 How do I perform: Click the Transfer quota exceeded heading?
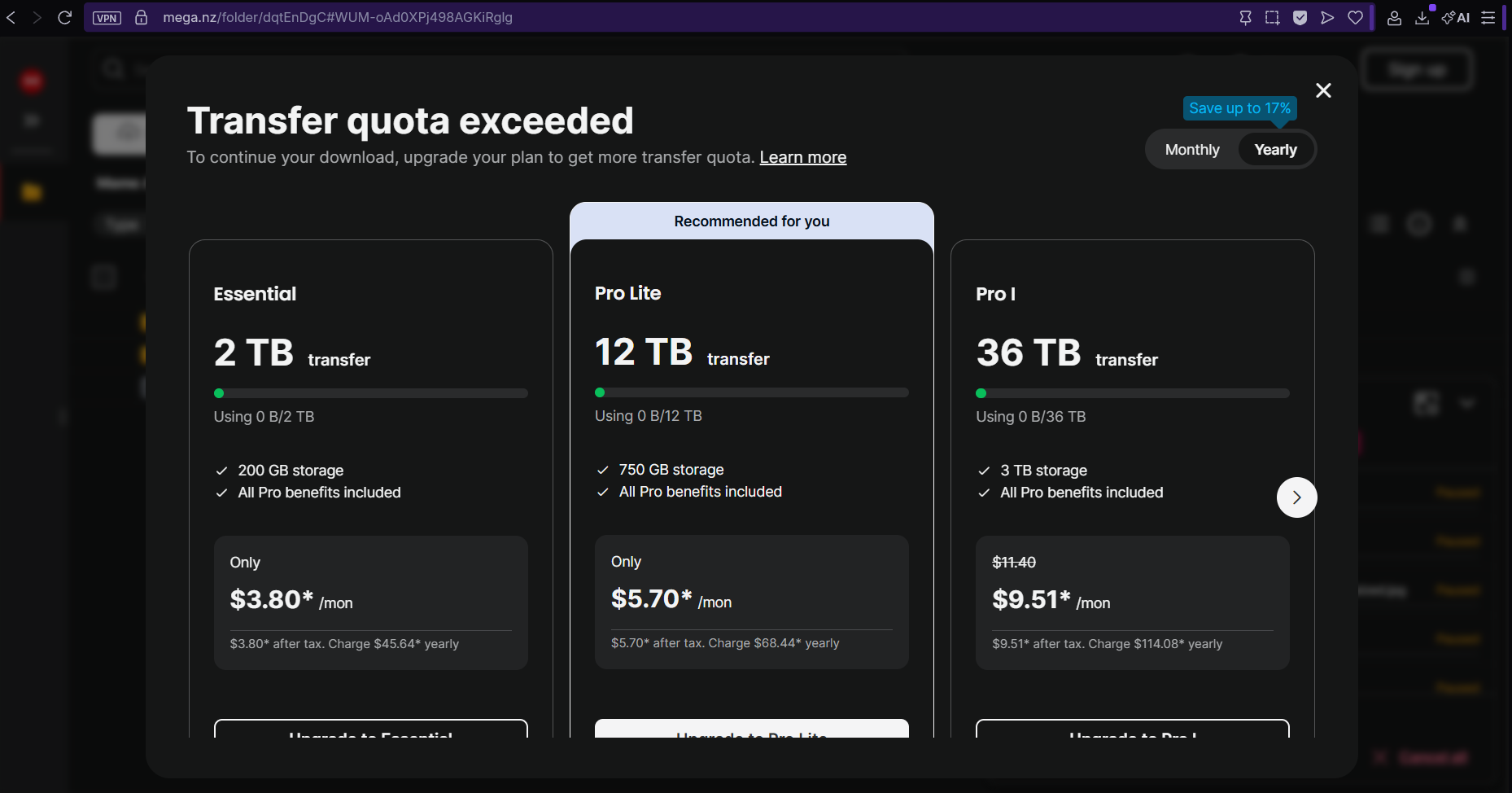click(x=410, y=121)
